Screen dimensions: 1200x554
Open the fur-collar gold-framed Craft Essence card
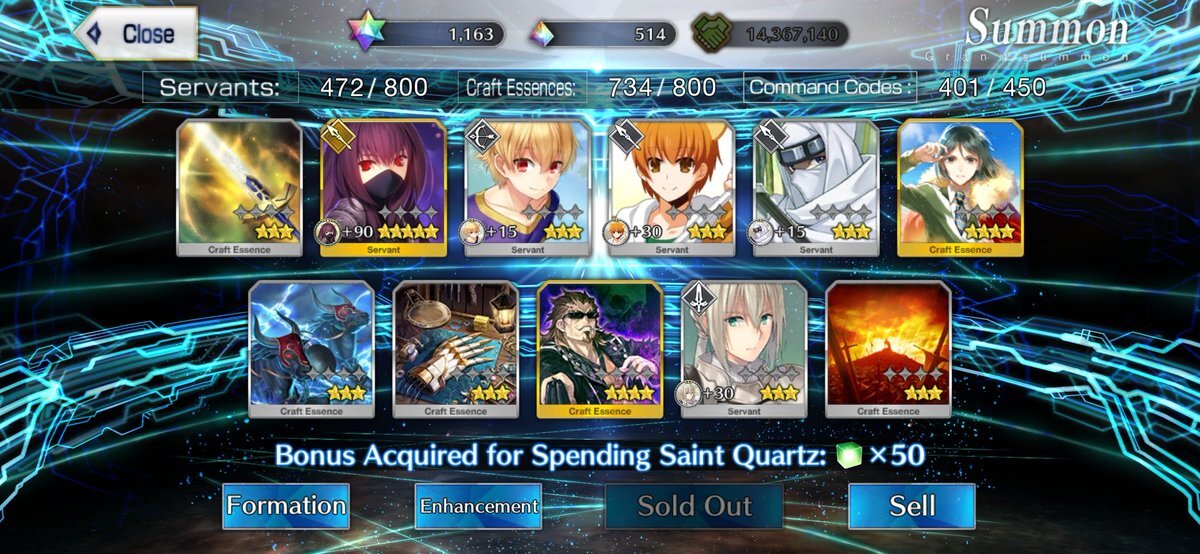click(x=960, y=188)
